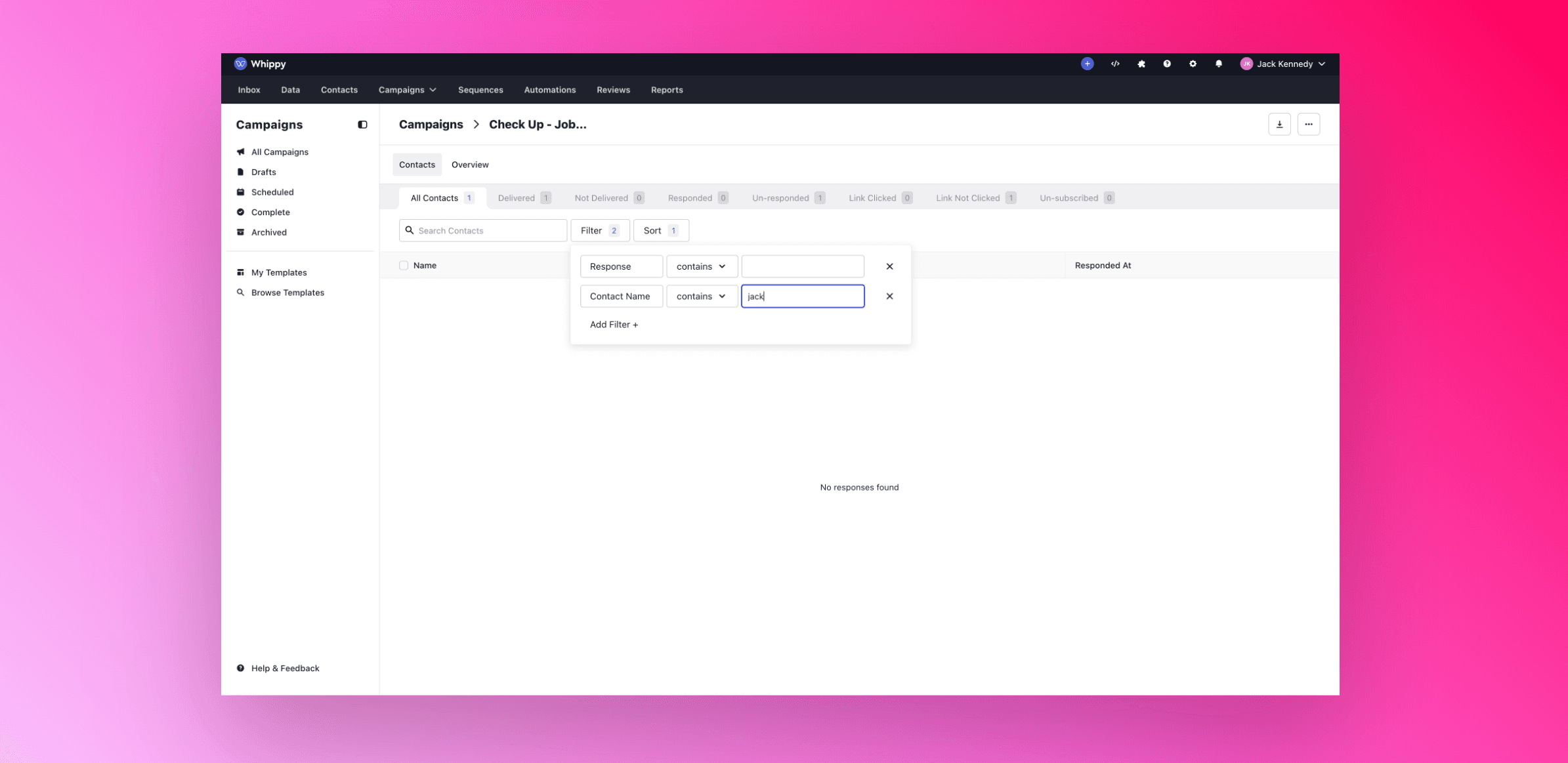Open the contains dropdown for Contact Name filter

(702, 296)
